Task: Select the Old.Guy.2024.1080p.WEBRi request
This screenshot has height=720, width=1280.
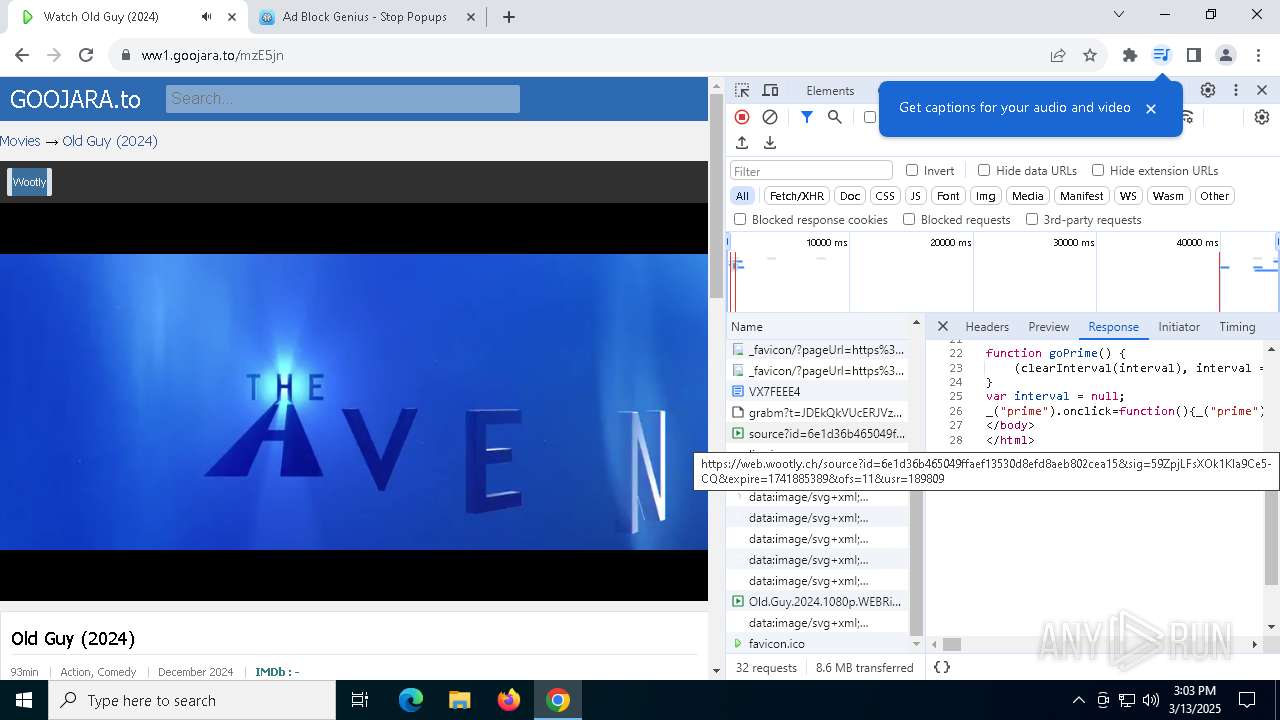Action: coord(818,601)
